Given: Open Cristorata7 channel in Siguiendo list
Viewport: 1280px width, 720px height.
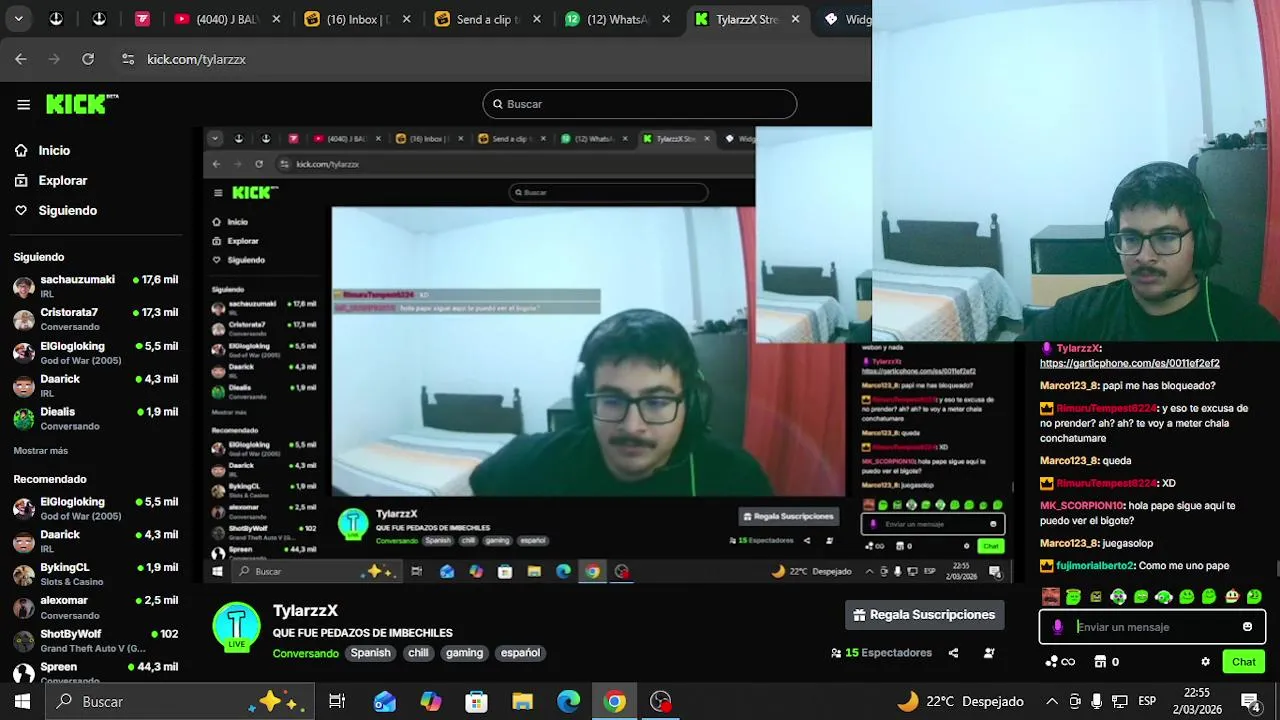Looking at the screenshot, I should [x=95, y=319].
